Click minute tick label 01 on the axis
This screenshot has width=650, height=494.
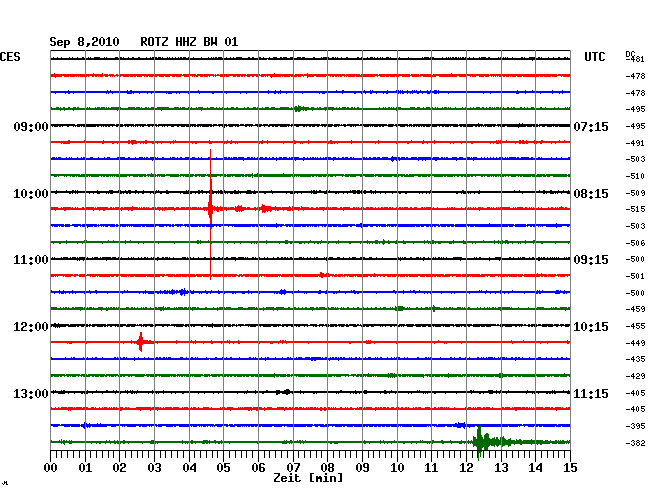click(x=85, y=468)
